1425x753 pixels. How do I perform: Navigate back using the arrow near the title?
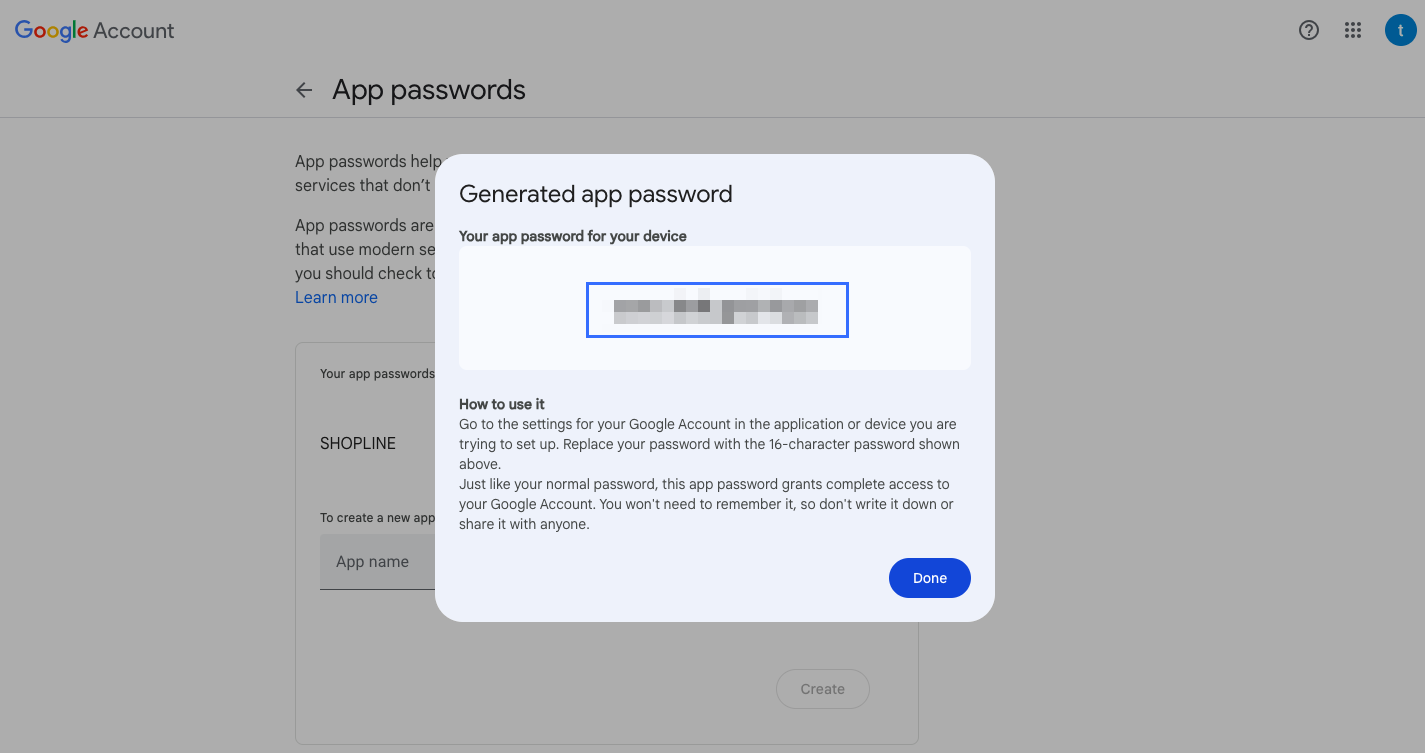pyautogui.click(x=304, y=89)
